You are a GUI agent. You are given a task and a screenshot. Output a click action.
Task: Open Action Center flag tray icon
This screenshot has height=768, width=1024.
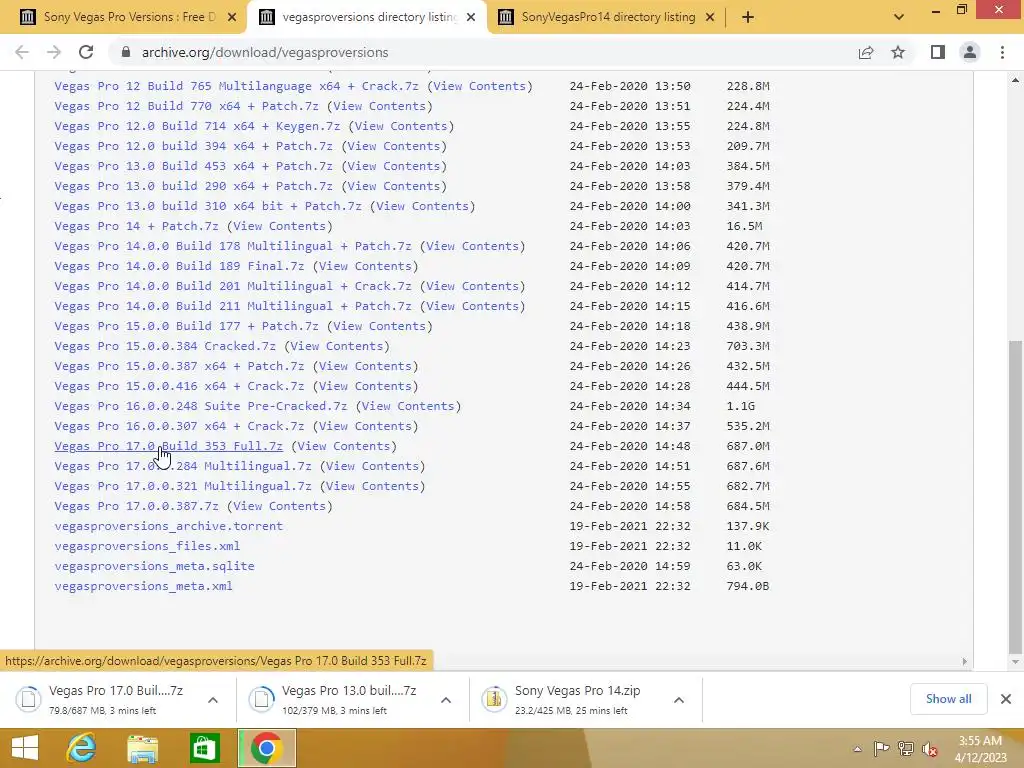click(881, 749)
